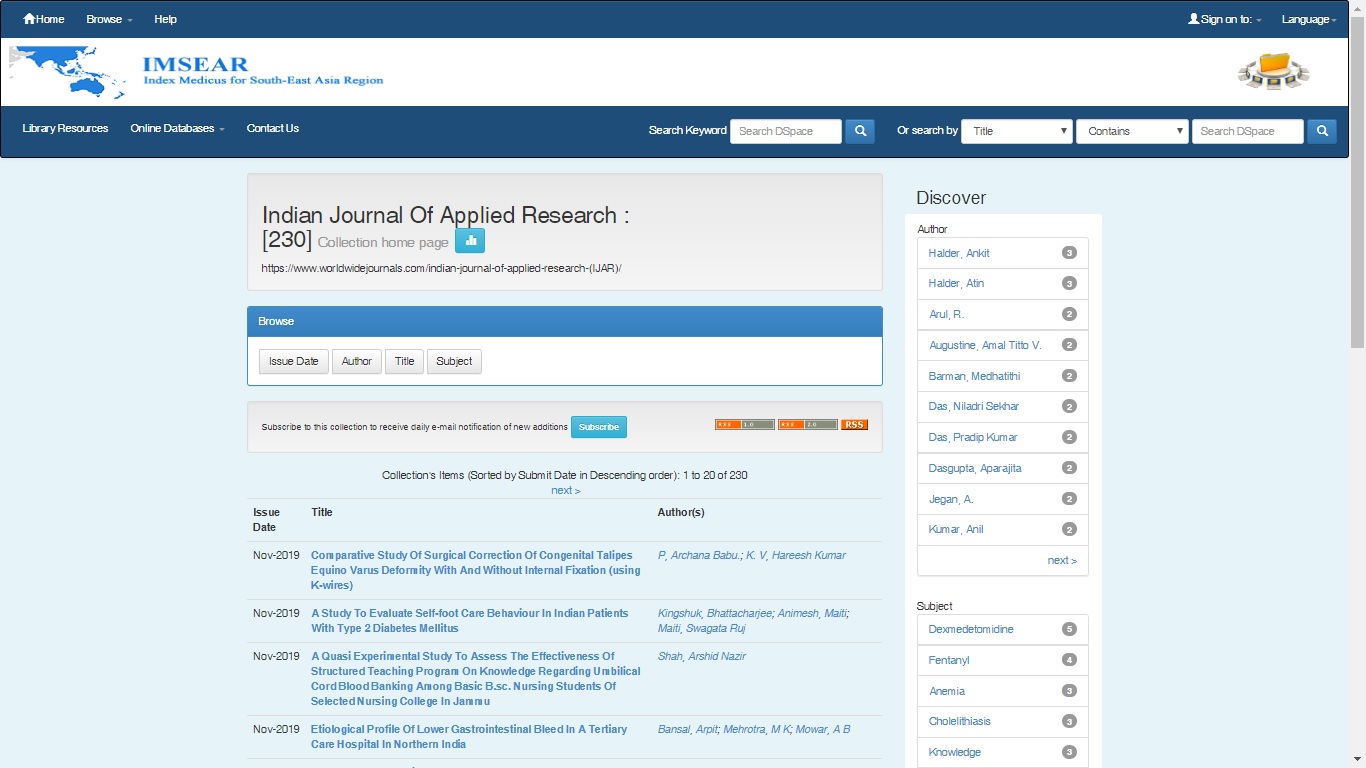Open the Contains operator dropdown
This screenshot has height=768, width=1366.
pos(1132,131)
